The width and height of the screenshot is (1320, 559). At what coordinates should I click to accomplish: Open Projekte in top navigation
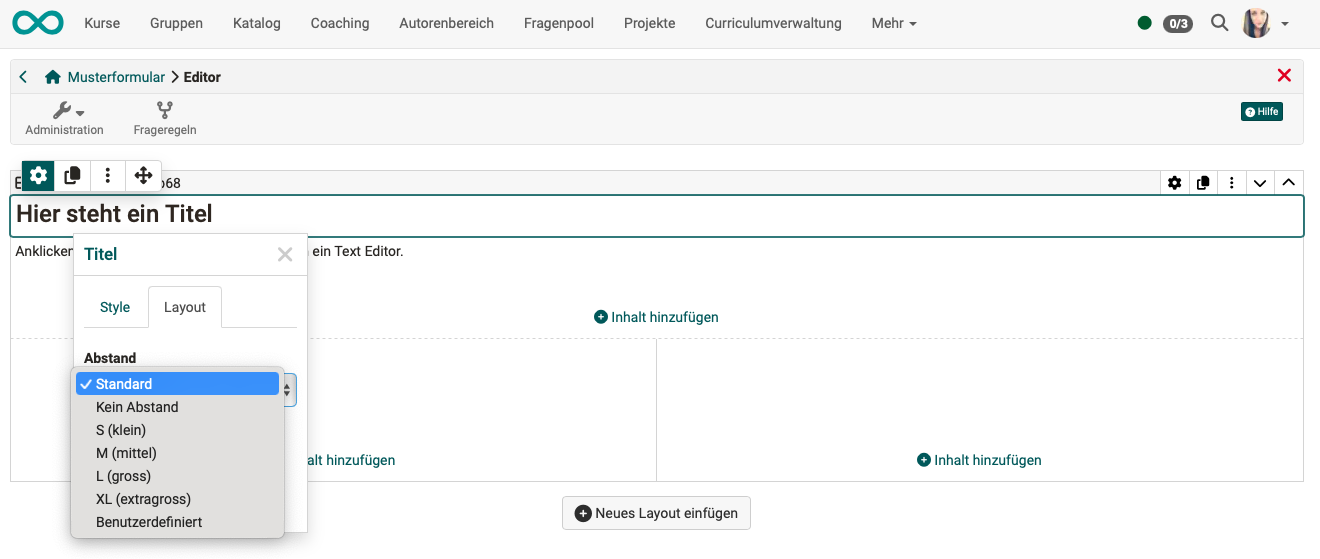pyautogui.click(x=649, y=23)
